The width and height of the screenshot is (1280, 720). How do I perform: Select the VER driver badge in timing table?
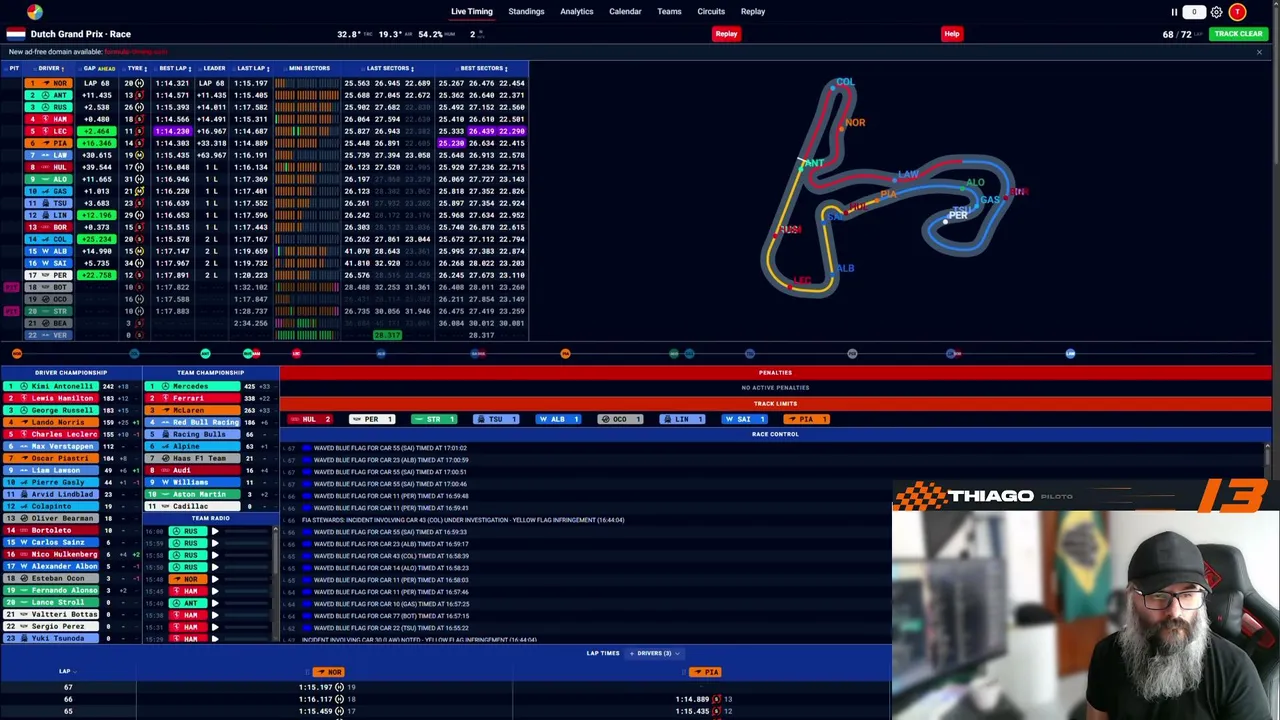(x=49, y=335)
